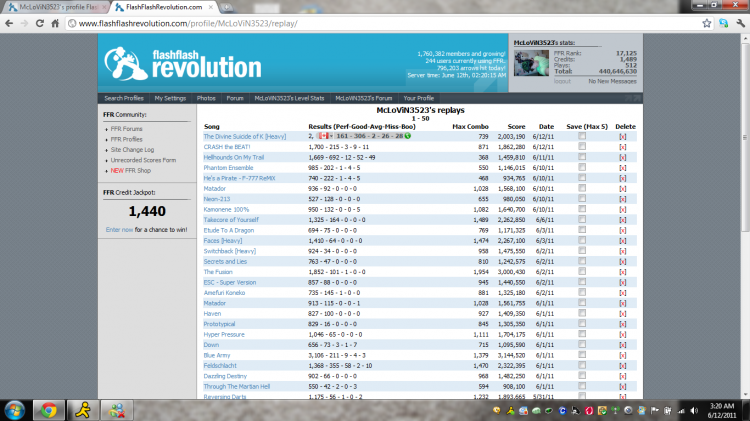Click the logout link
750x421 pixels.
pyautogui.click(x=562, y=81)
